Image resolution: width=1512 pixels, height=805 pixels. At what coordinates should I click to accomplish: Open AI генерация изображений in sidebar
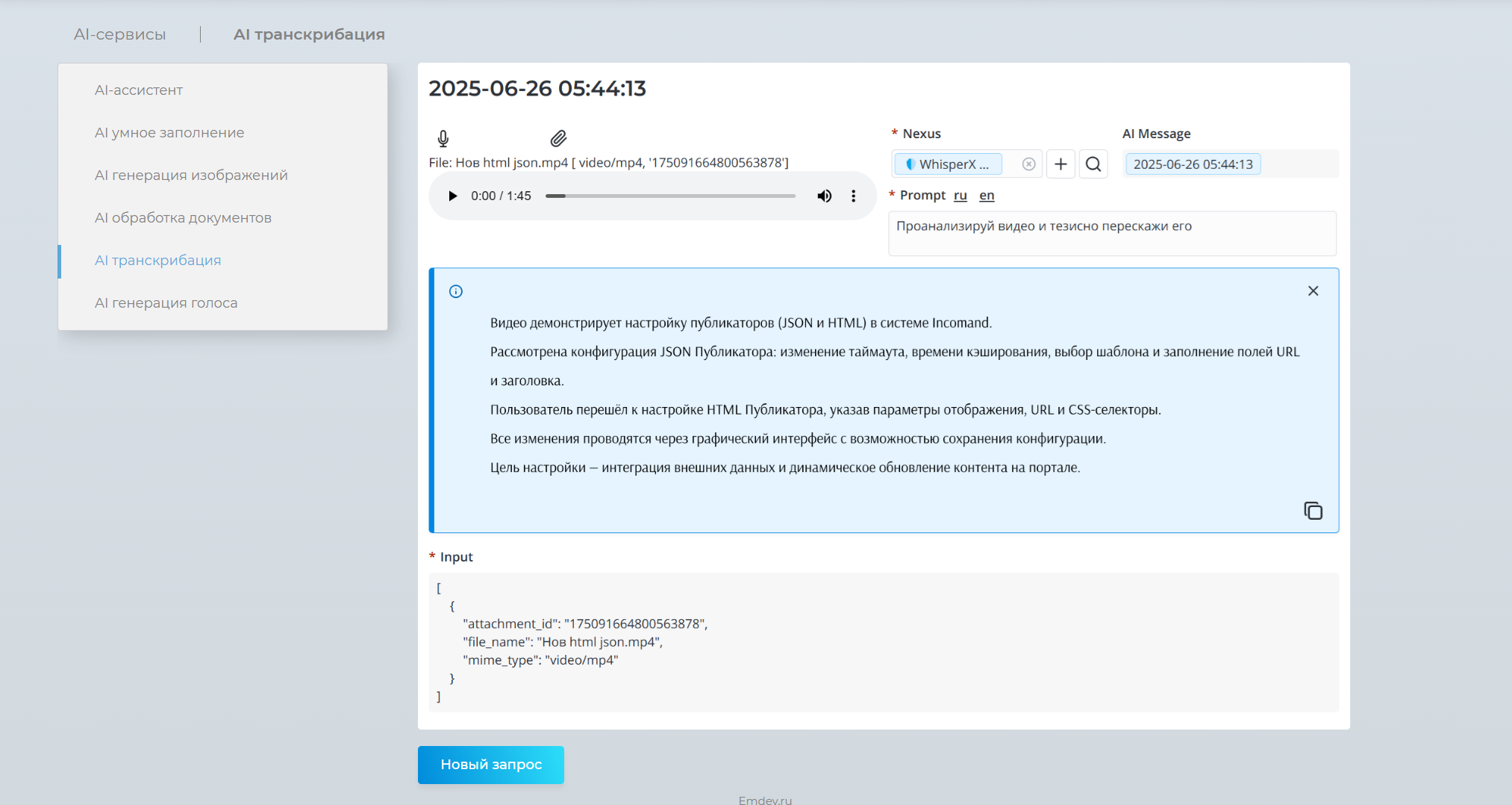click(x=191, y=175)
